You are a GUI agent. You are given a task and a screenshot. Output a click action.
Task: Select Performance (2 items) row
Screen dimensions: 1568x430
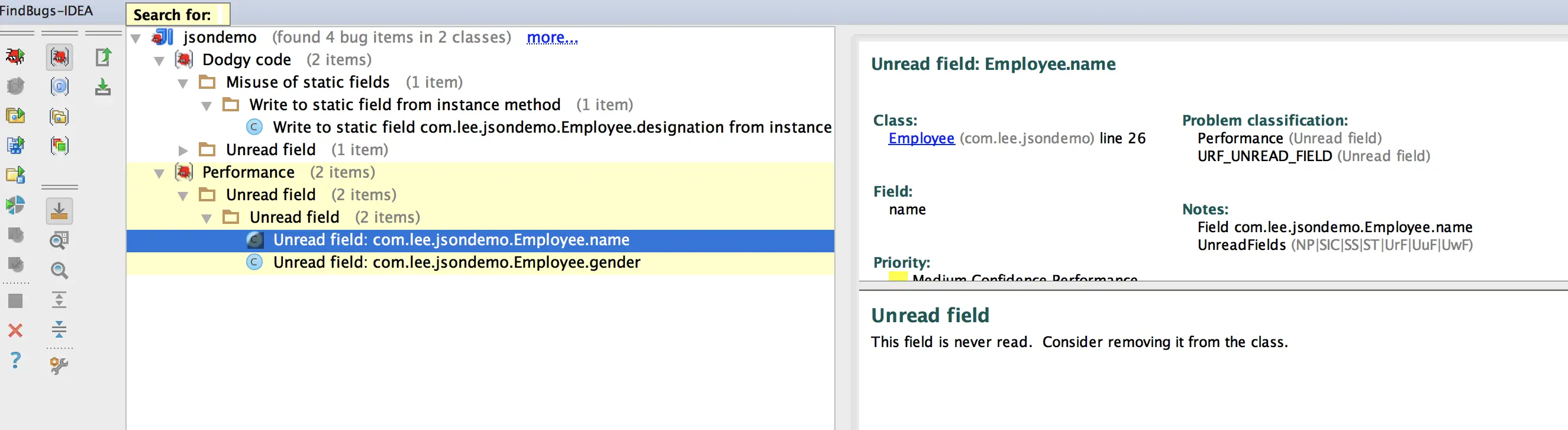(480, 172)
